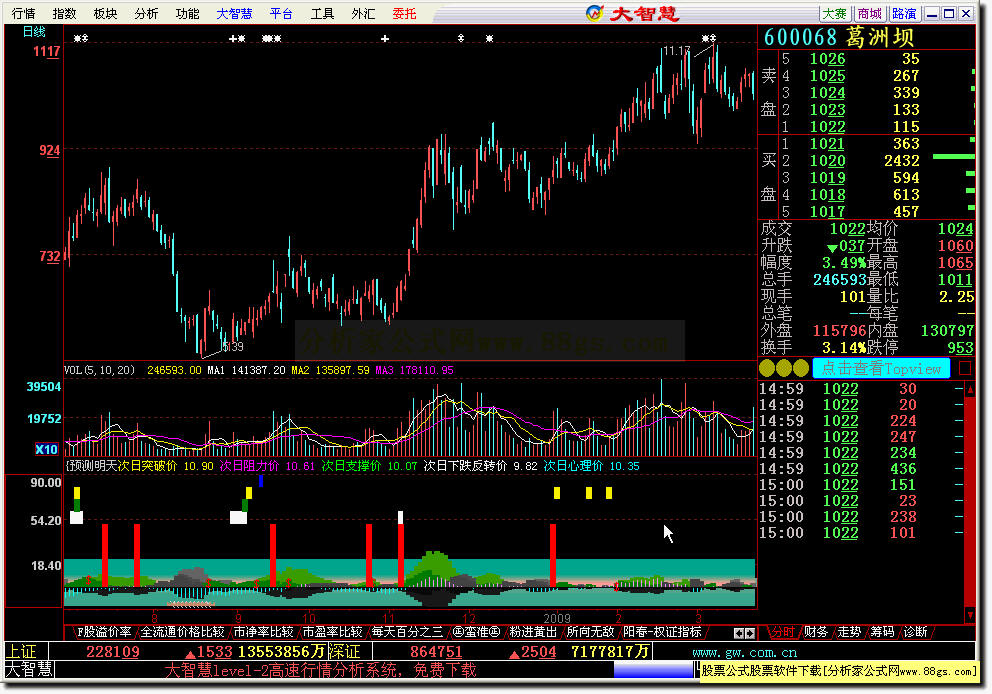
Task: Click the 15:00 tick row with volume 238
Action: (860, 517)
